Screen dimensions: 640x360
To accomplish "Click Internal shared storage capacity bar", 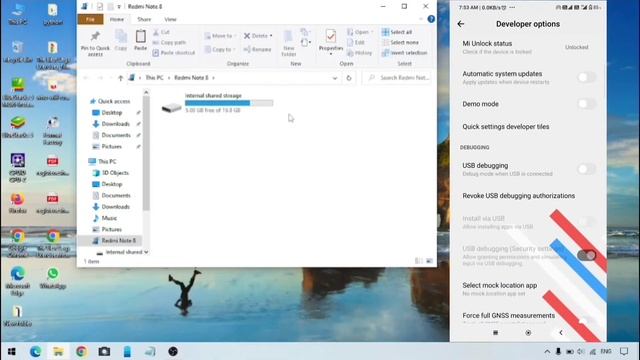I will pos(229,103).
